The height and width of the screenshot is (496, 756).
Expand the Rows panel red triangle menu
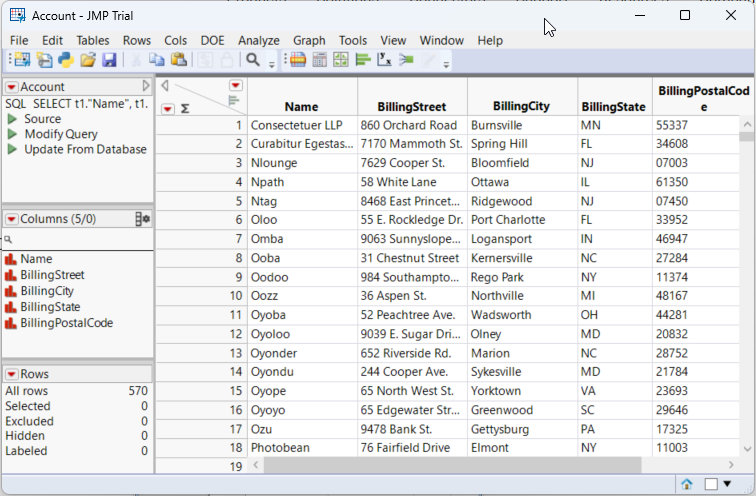click(x=11, y=374)
